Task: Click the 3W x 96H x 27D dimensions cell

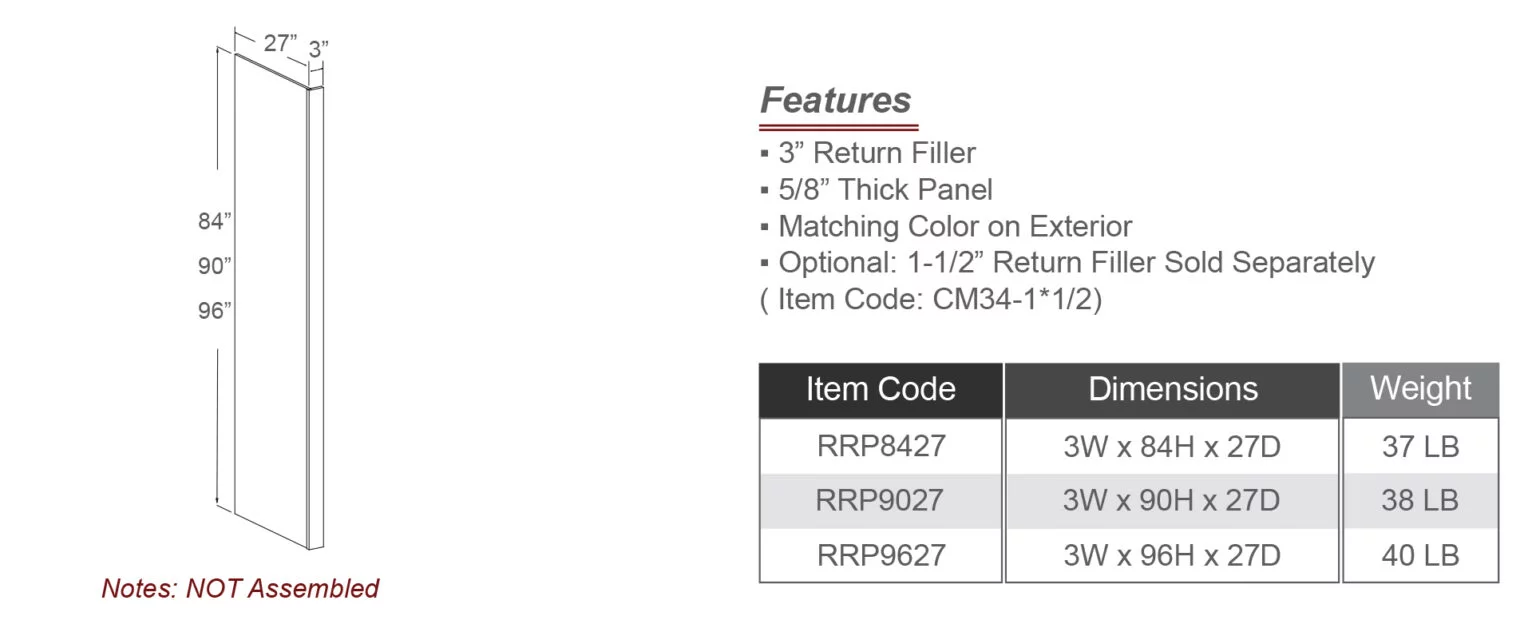Action: (x=1171, y=555)
